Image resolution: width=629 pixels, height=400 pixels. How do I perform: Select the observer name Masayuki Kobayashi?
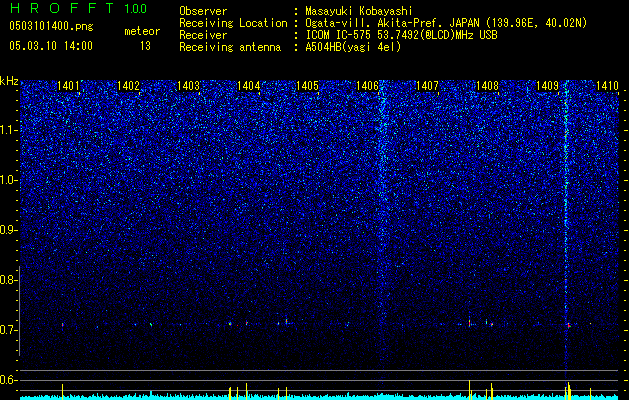click(x=359, y=11)
